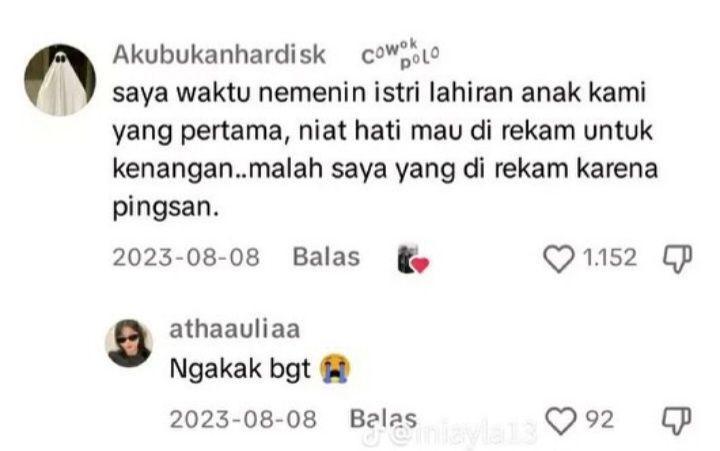Like the comment by Akubukanhardisk
720x451 pixels.
point(558,259)
